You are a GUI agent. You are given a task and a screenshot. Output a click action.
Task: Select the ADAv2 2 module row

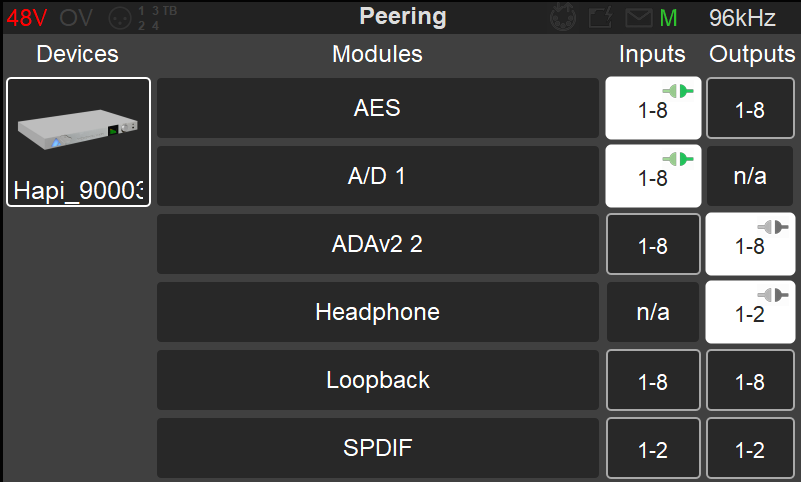(378, 244)
